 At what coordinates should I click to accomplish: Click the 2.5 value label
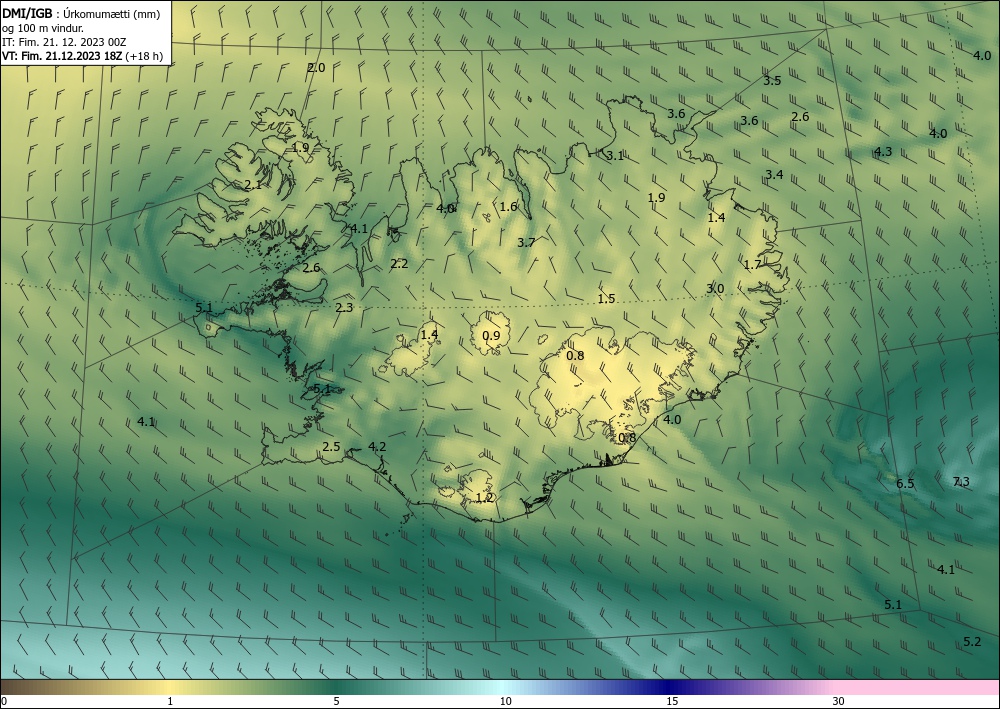tap(331, 446)
